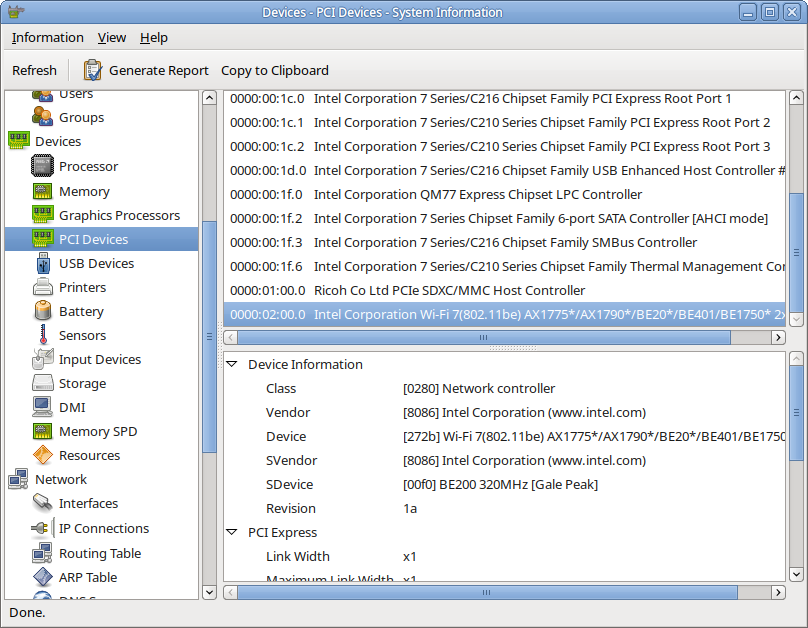The height and width of the screenshot is (628, 808).
Task: Select the Sensors thermometer icon
Action: pyautogui.click(x=43, y=335)
